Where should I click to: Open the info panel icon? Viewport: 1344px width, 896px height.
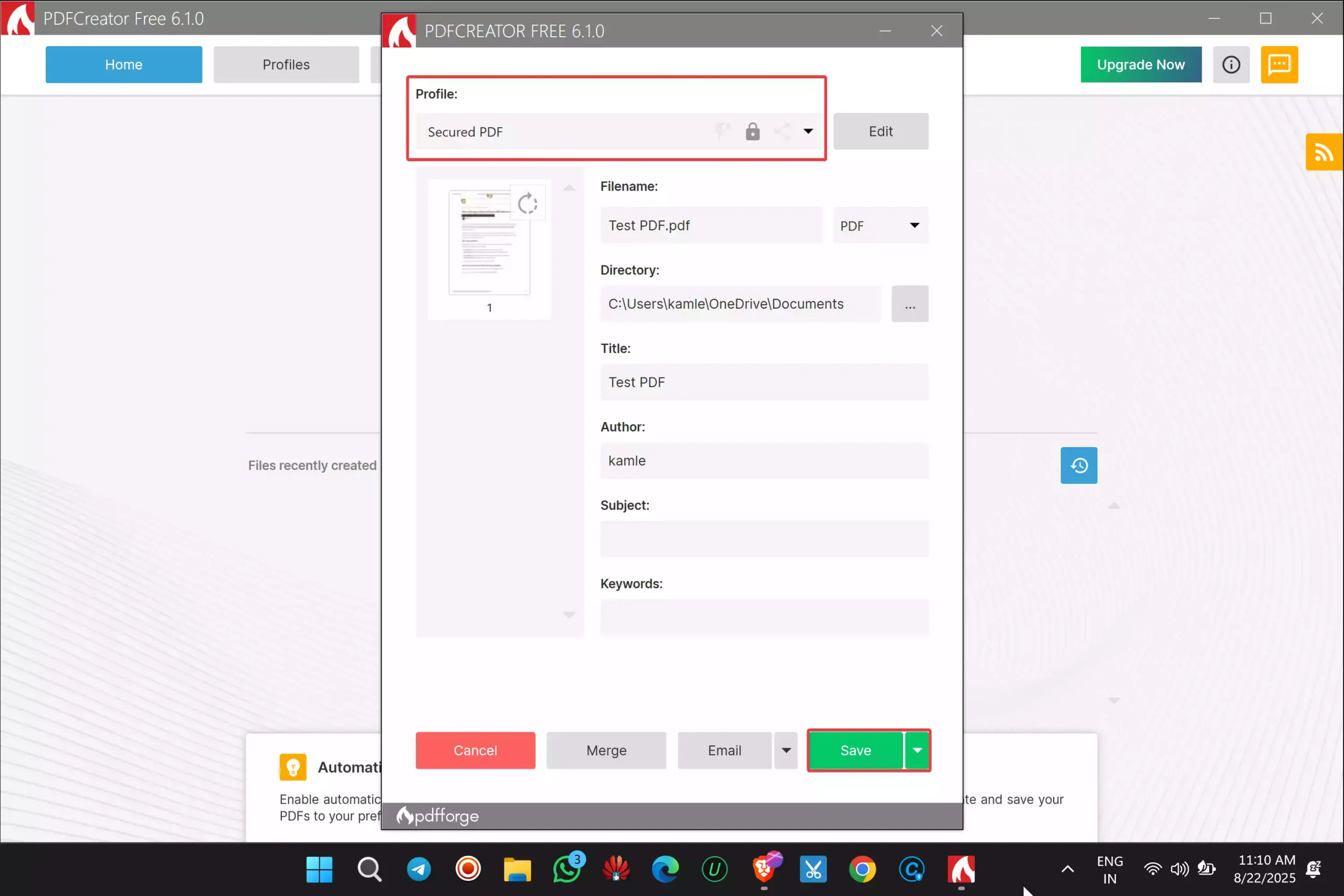[x=1232, y=64]
